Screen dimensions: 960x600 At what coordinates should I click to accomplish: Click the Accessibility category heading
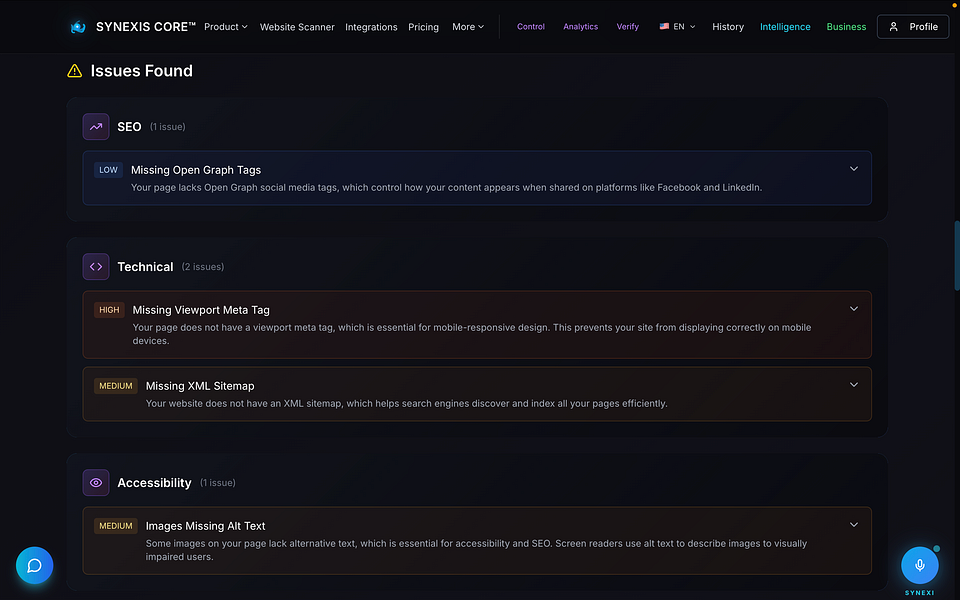[154, 483]
